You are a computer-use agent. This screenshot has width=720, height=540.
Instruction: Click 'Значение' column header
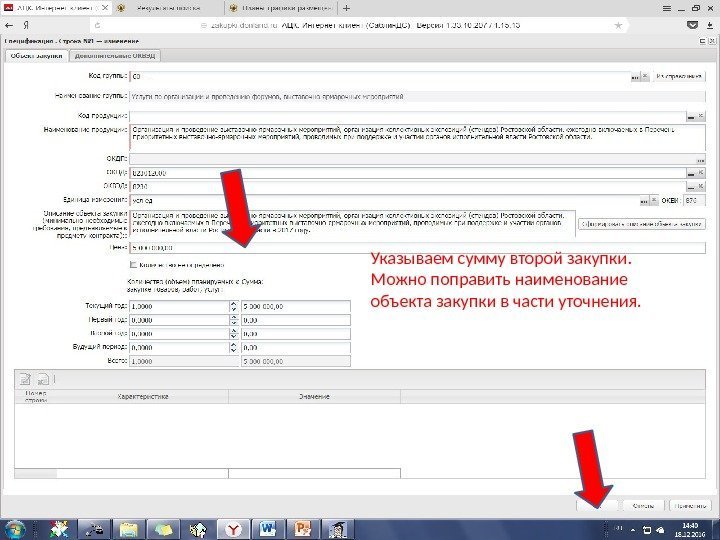click(x=315, y=397)
